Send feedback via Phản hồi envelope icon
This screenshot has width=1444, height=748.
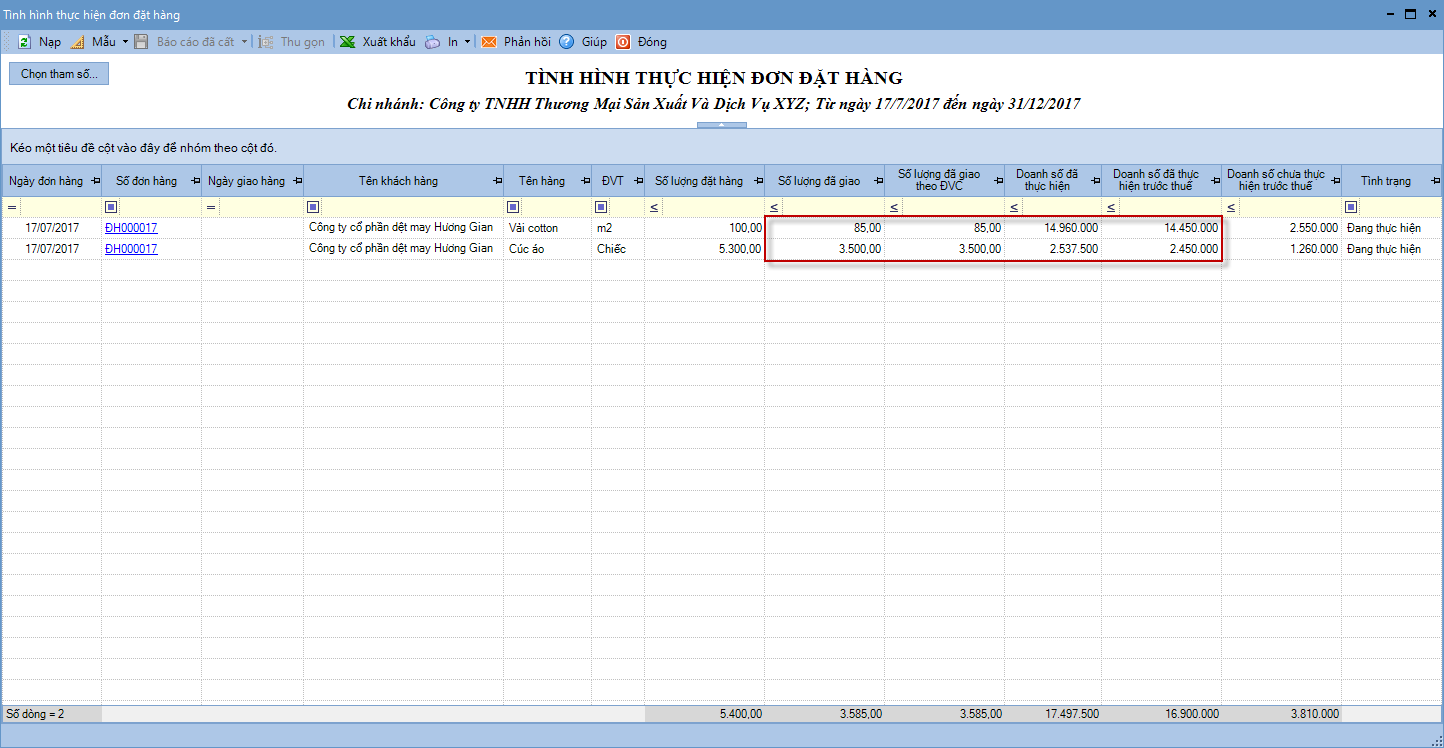tap(489, 42)
